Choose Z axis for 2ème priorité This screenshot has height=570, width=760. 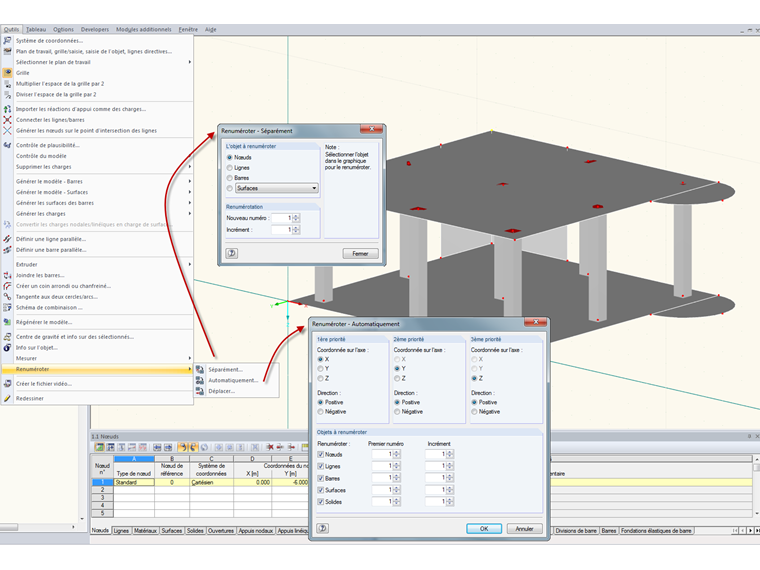tap(397, 378)
